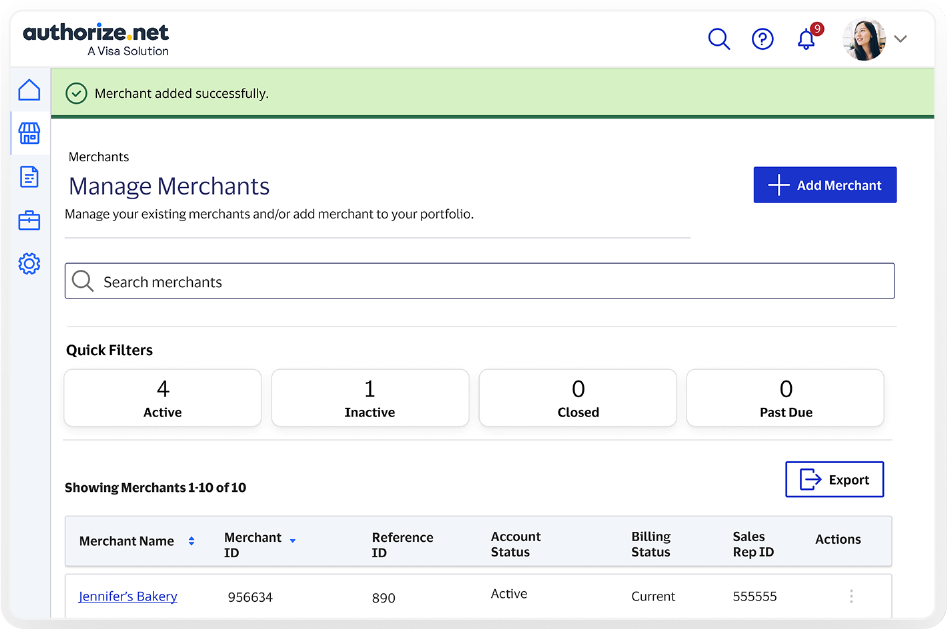Viewport: 947px width, 629px height.
Task: Filter merchants by Active quick filter
Action: [x=162, y=398]
